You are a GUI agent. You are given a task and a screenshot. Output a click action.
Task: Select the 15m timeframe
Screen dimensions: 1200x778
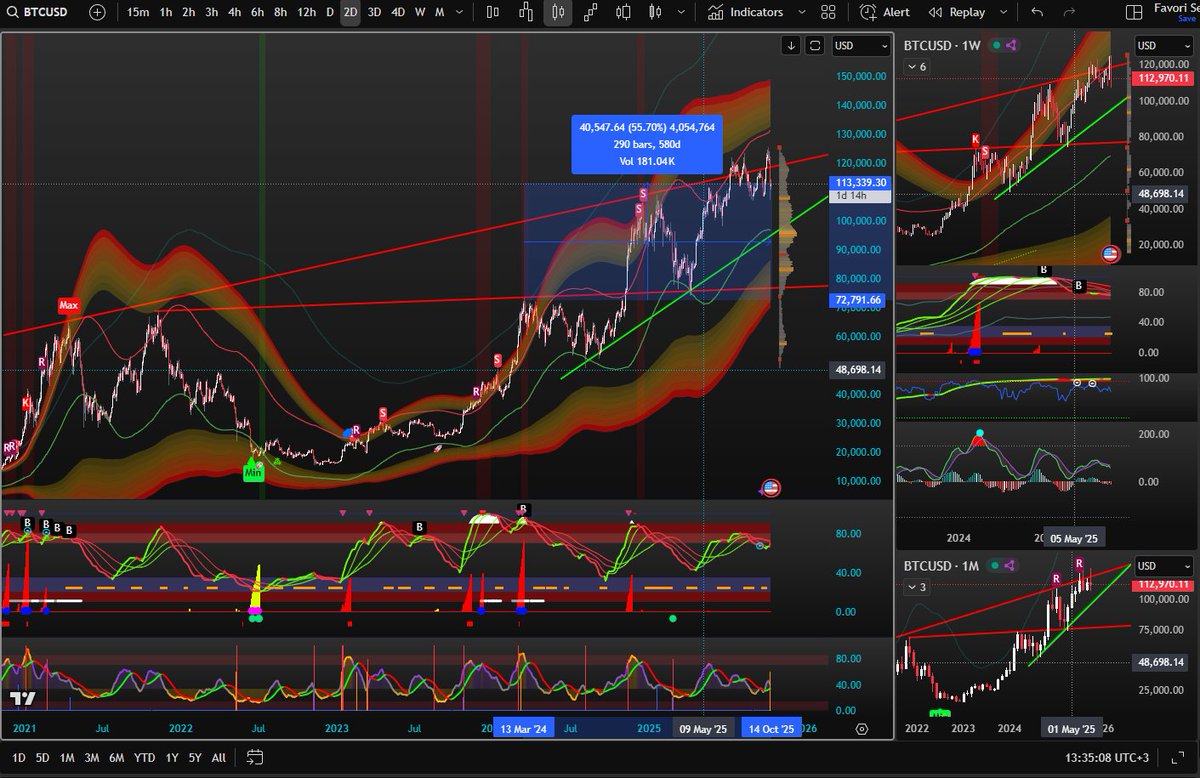[x=138, y=12]
